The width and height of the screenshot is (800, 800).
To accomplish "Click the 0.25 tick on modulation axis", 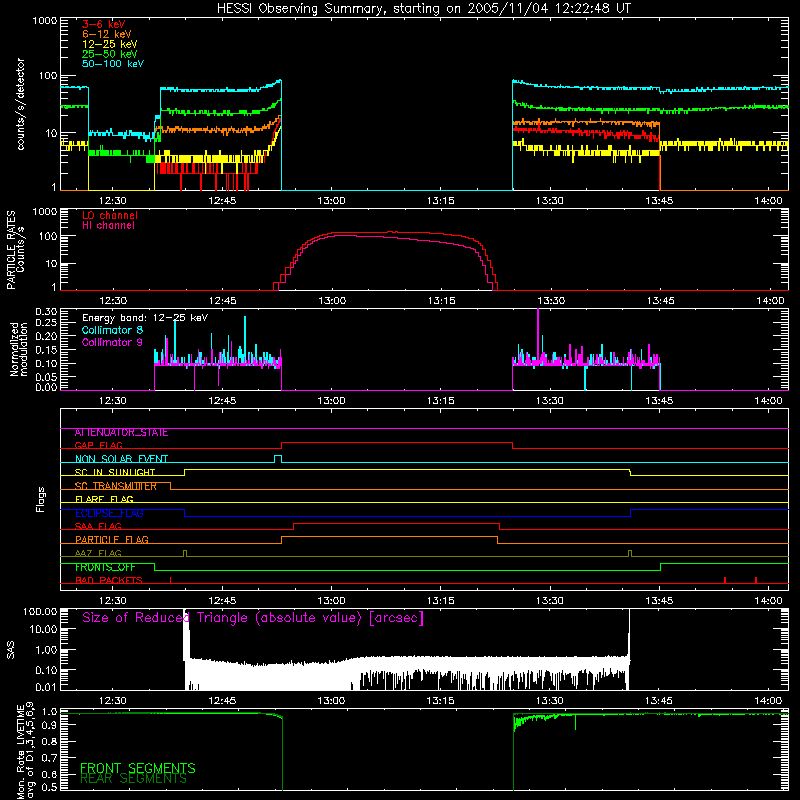I will click(x=46, y=322).
